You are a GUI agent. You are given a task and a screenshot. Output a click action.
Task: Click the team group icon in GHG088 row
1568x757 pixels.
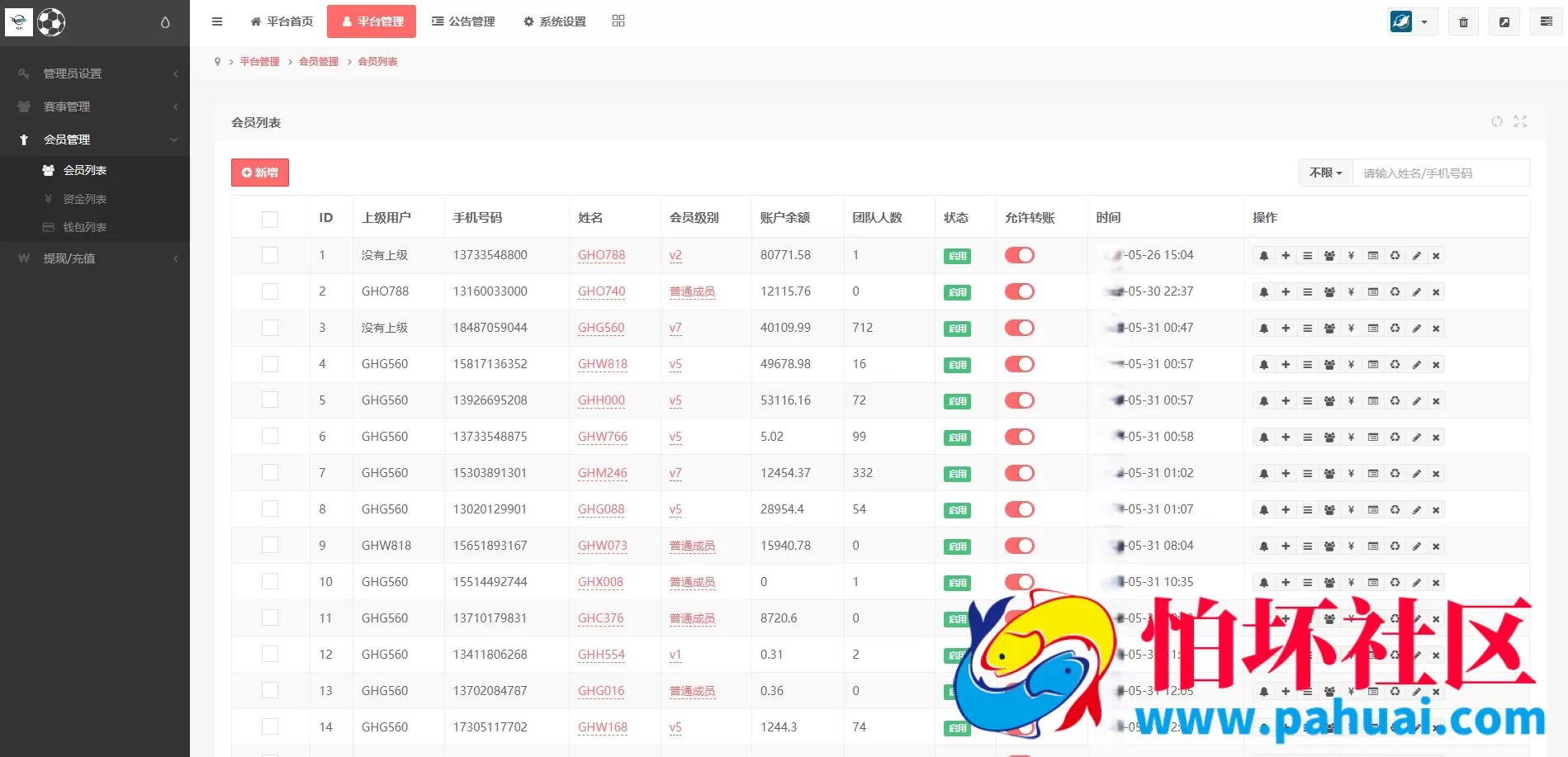point(1329,510)
